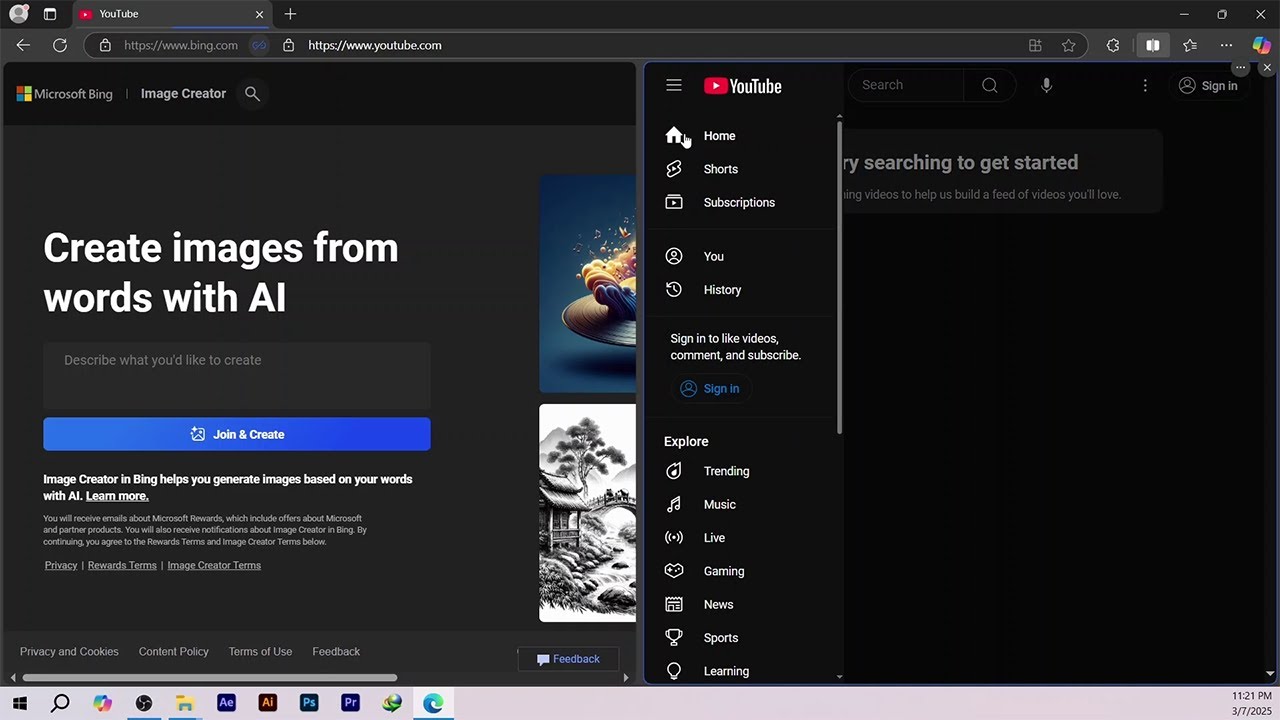Go to Home in YouTube sidebar
The image size is (1280, 720).
(740, 136)
